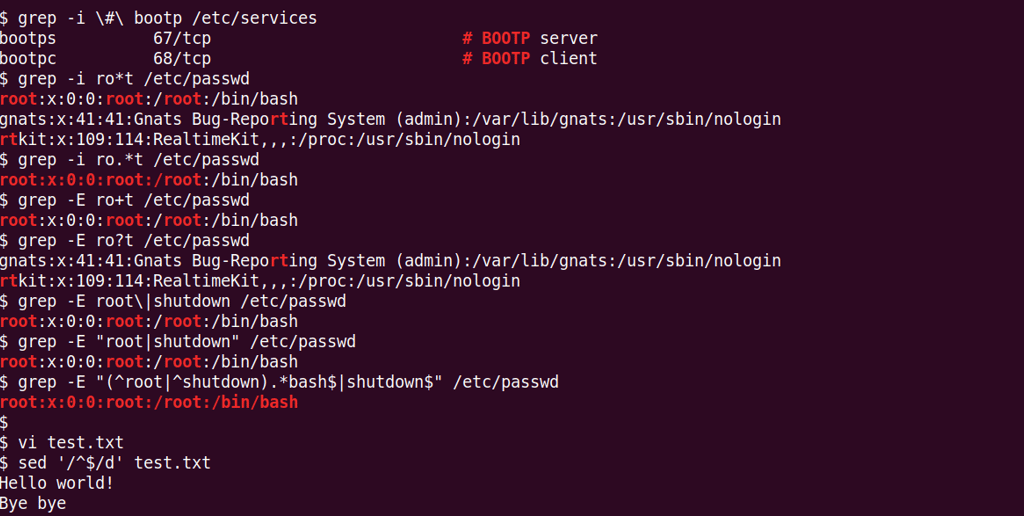Click the empty '$' prompt line
The height and width of the screenshot is (516, 1024).
(x=5, y=422)
